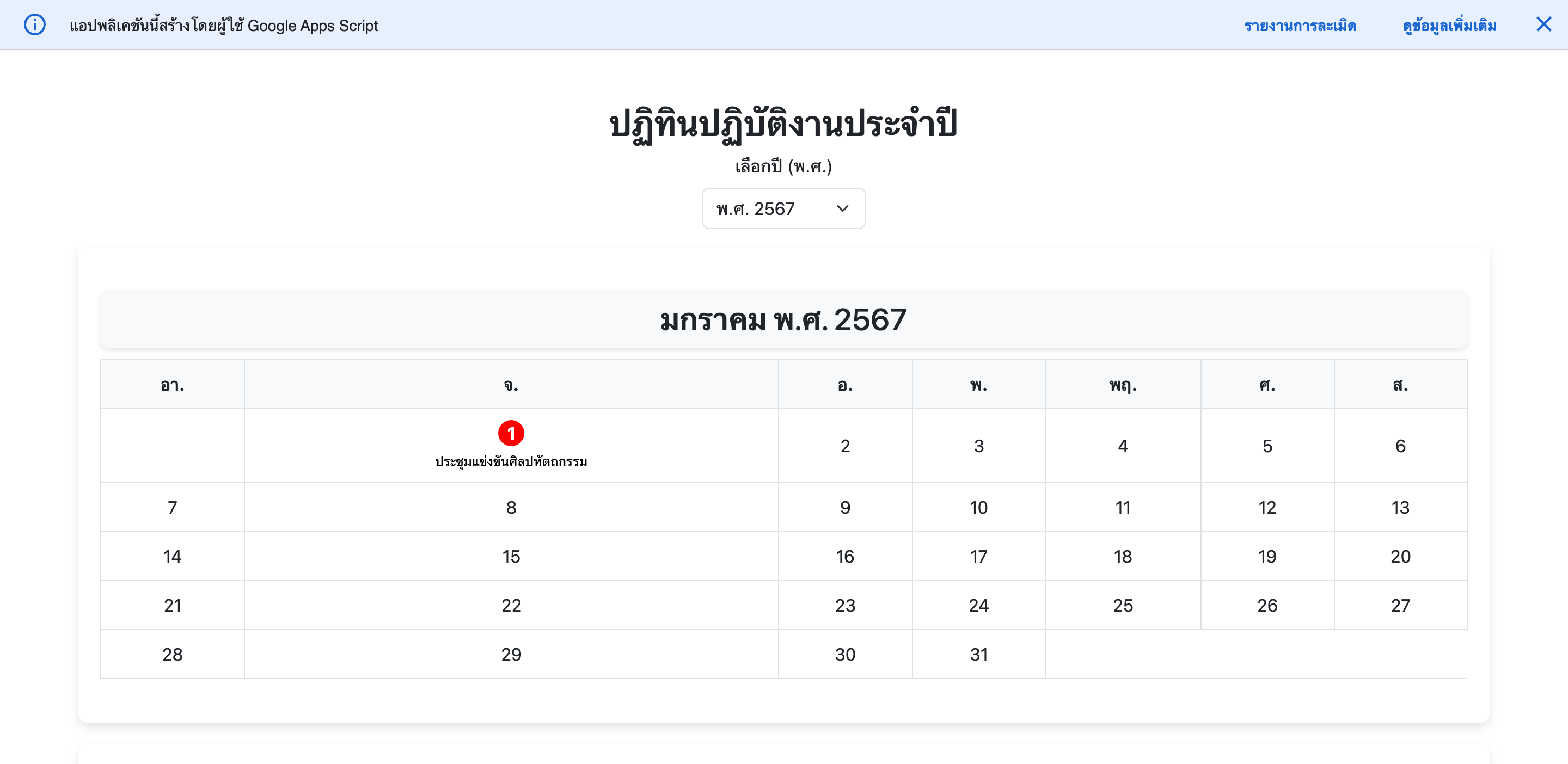Click the calendar title ปฏิทินปฏิบัติงานประจำปี

783,125
